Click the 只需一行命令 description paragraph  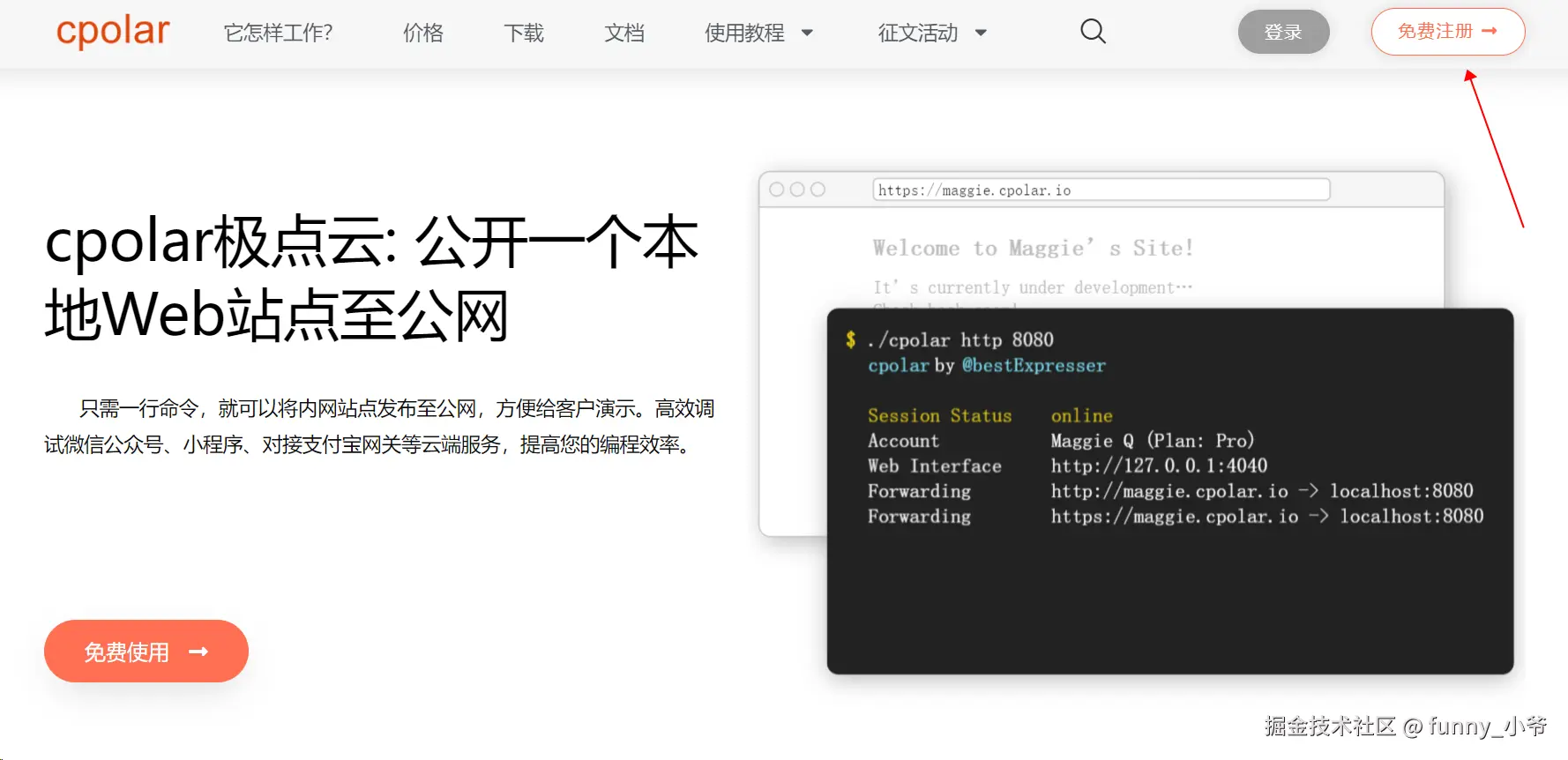click(379, 427)
